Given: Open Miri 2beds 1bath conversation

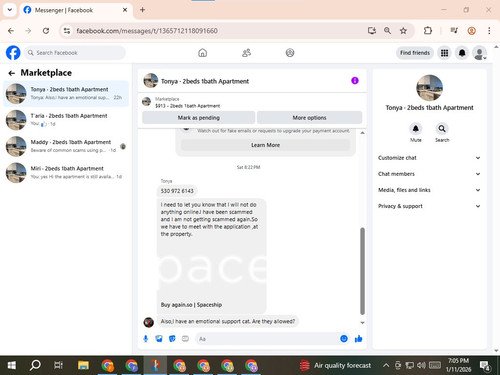Looking at the screenshot, I should [66, 172].
